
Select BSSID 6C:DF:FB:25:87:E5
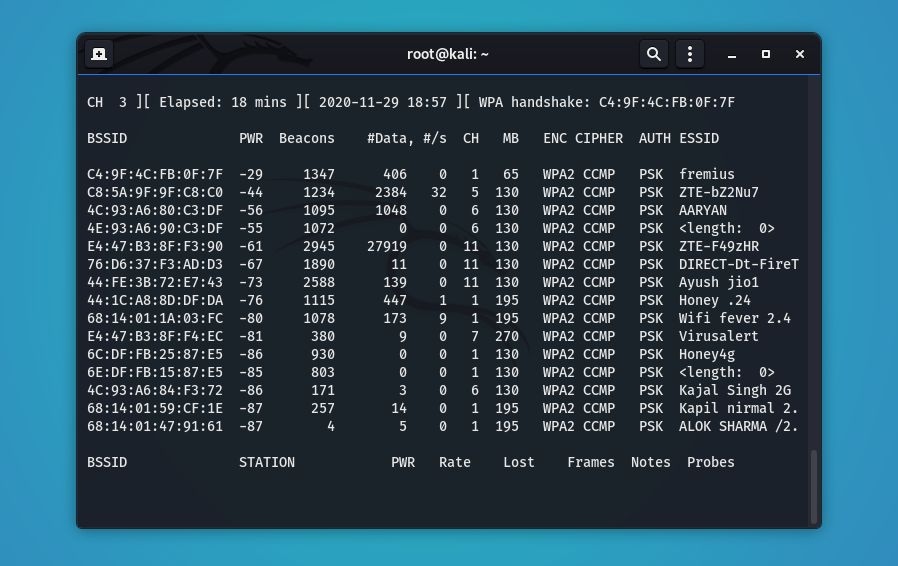click(155, 355)
